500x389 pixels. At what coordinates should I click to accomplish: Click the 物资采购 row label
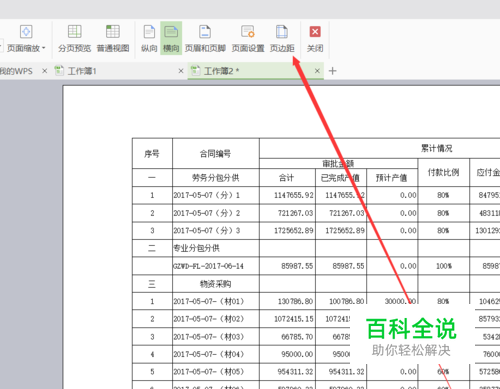click(215, 284)
